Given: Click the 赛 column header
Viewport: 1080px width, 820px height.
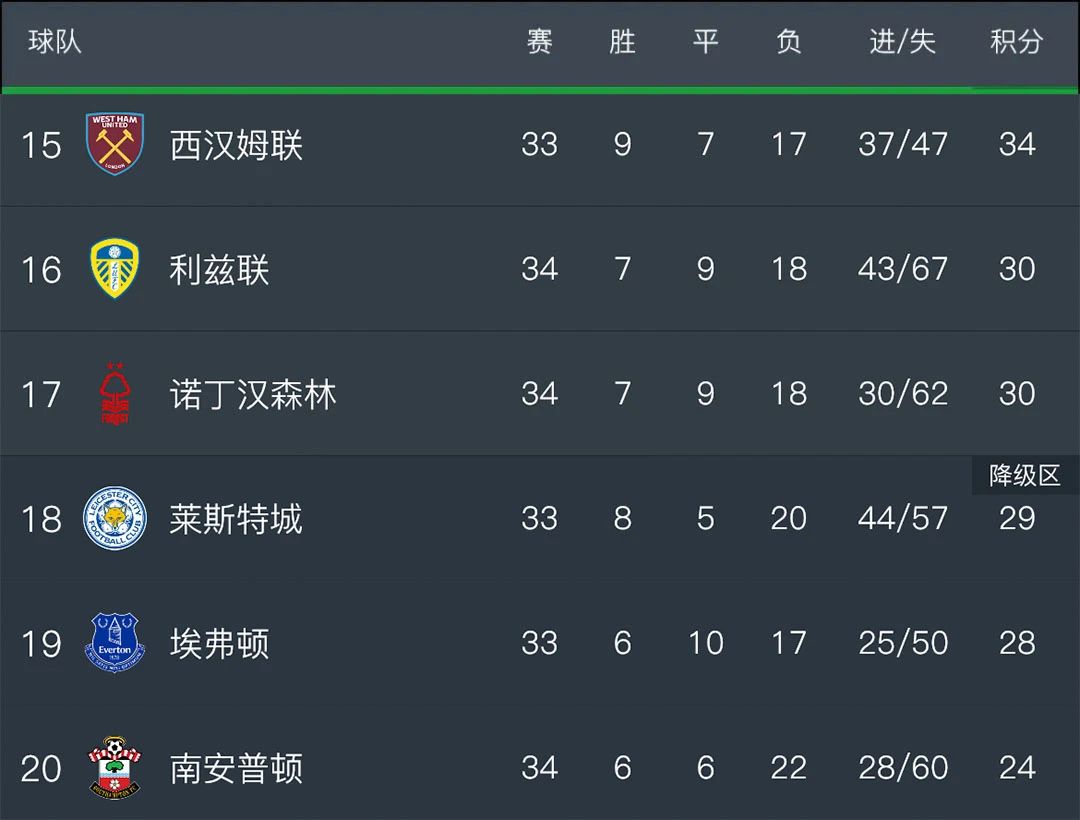Looking at the screenshot, I should coord(539,42).
